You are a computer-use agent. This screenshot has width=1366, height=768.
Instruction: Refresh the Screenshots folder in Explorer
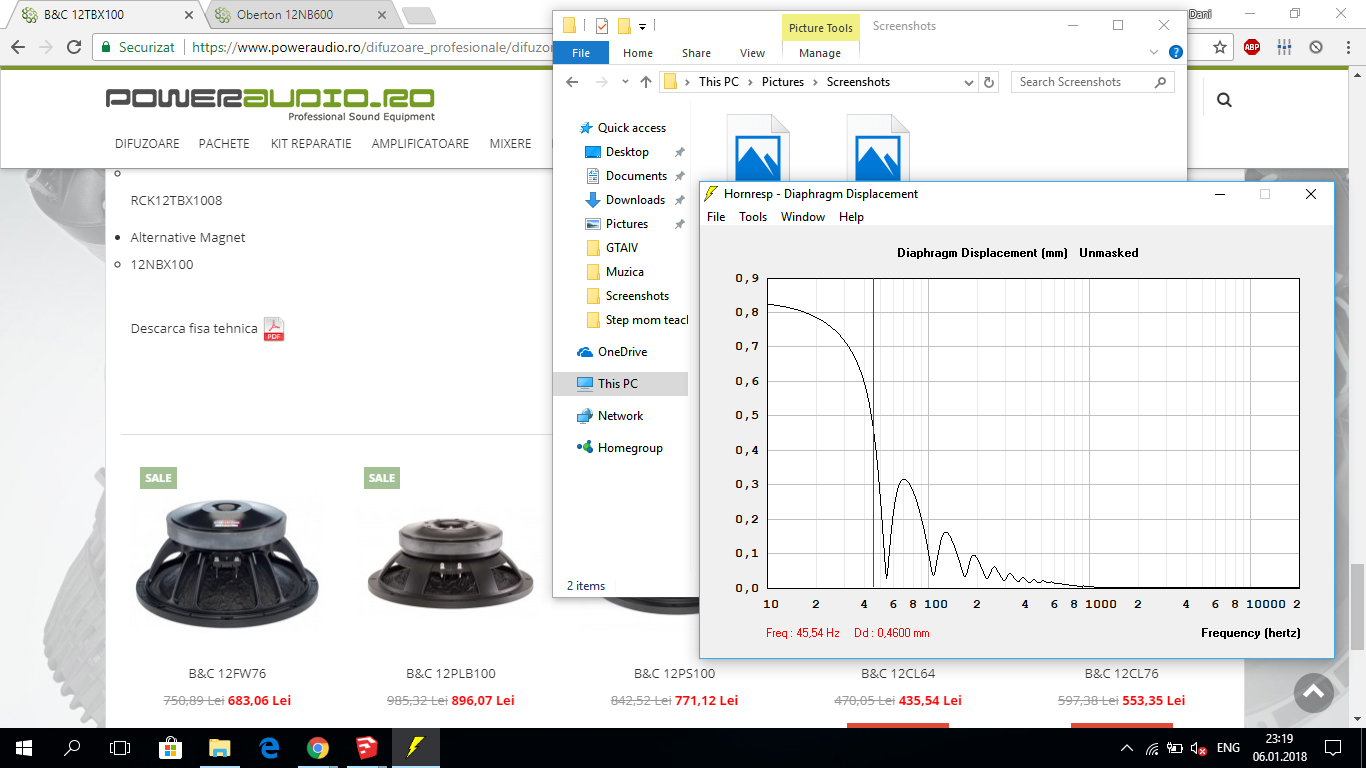[989, 82]
